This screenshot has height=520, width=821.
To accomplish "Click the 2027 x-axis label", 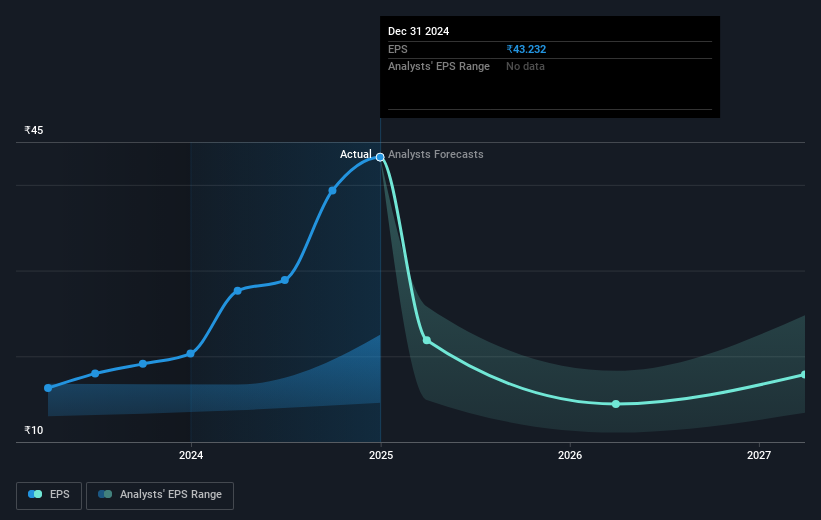I will [759, 455].
